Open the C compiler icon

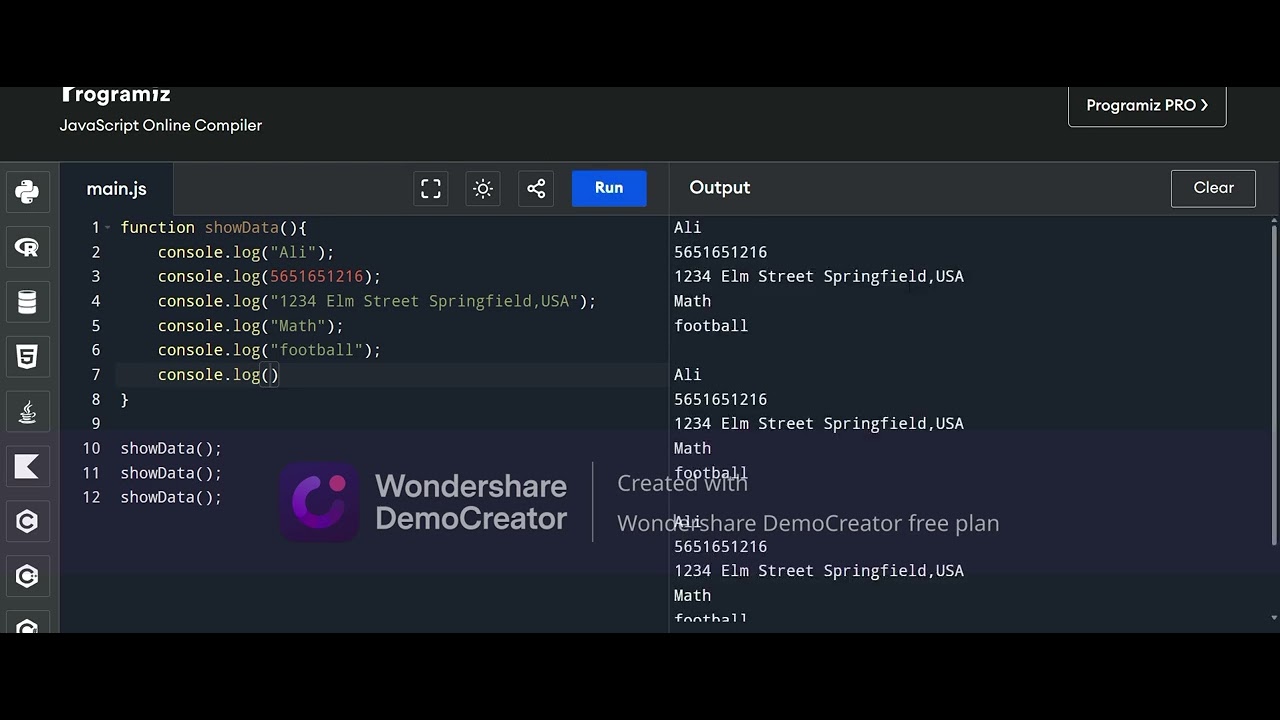click(27, 521)
